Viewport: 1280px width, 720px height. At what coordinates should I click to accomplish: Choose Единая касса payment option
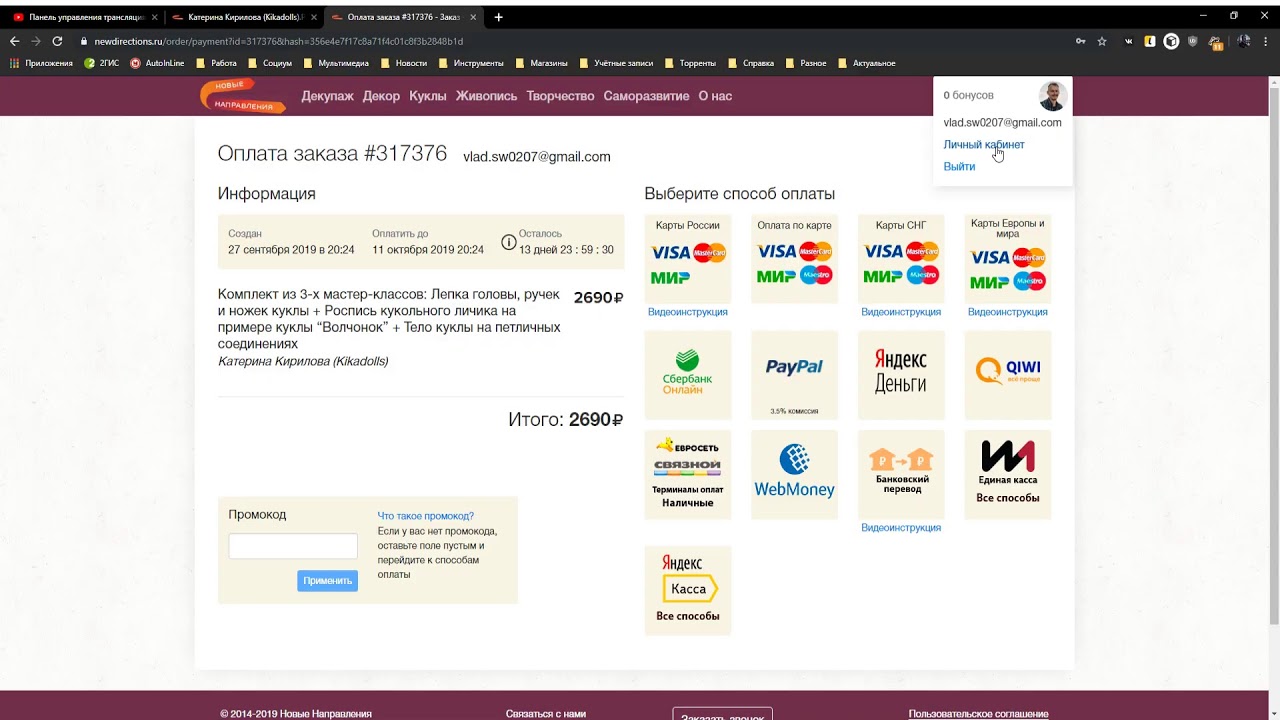tap(1007, 475)
